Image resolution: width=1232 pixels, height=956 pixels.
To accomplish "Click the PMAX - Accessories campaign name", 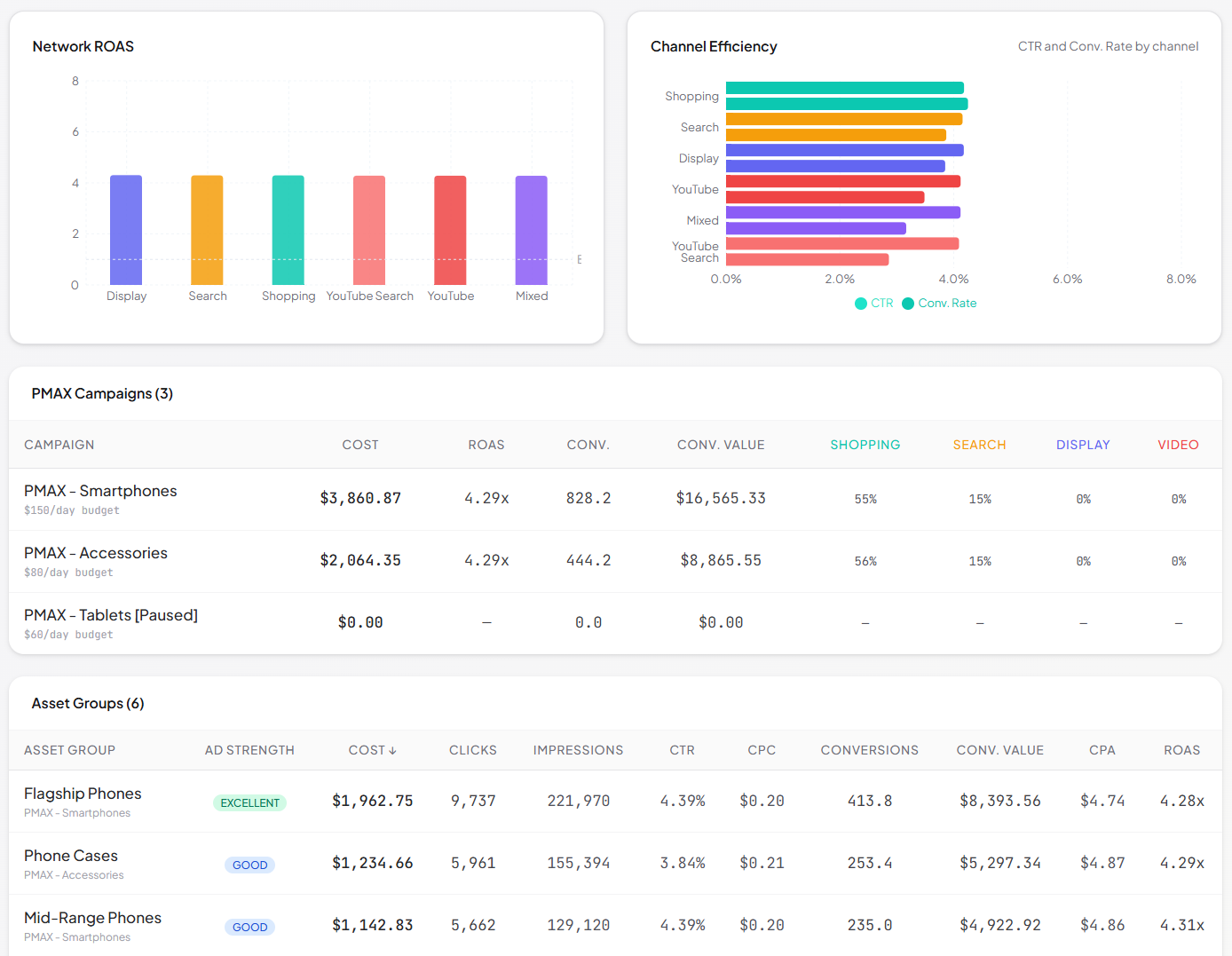I will tap(96, 552).
